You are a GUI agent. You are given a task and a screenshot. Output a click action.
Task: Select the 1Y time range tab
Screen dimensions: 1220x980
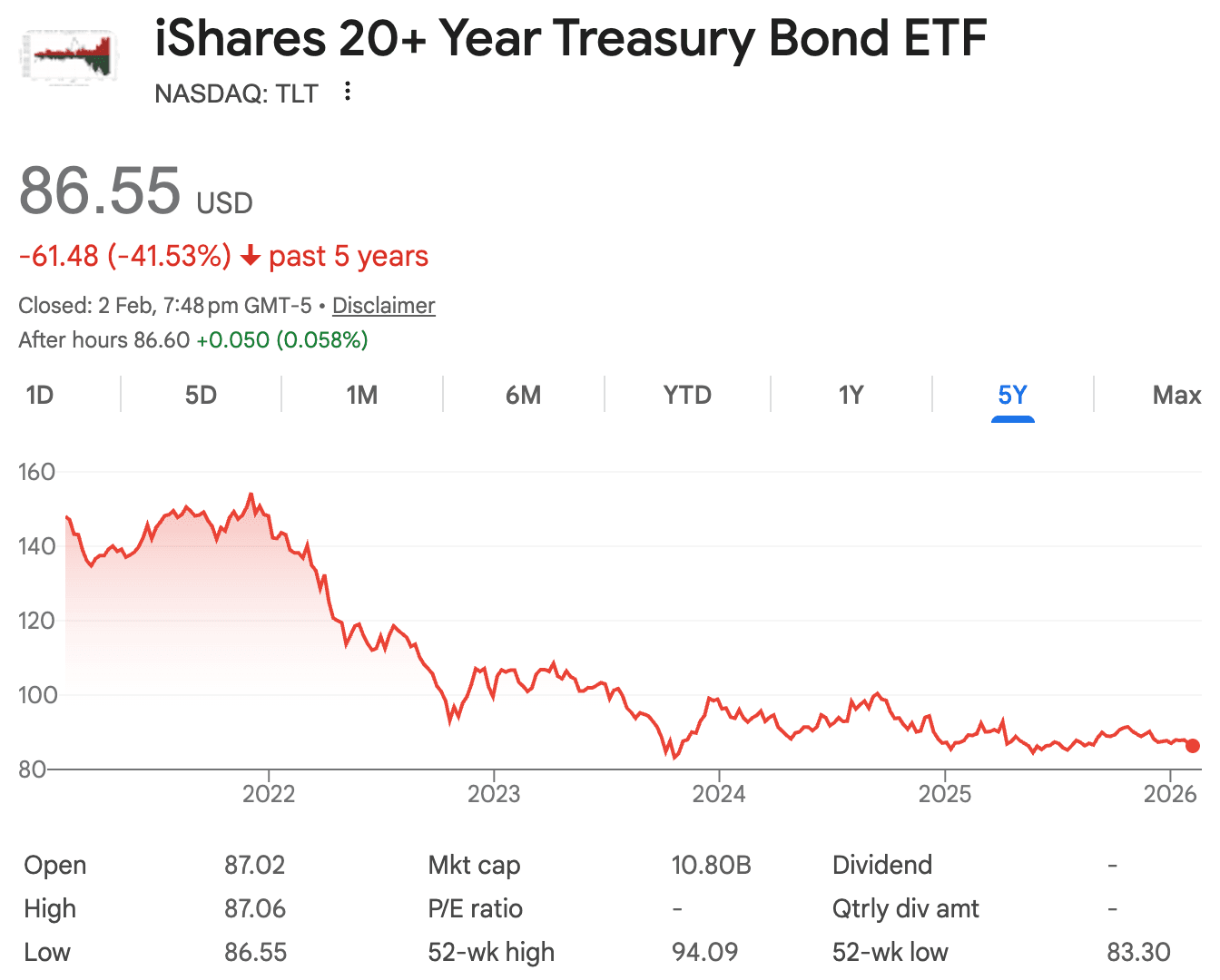click(x=851, y=396)
